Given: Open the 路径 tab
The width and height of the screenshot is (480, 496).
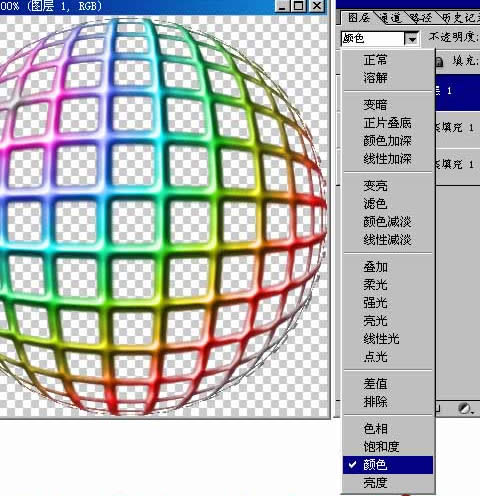Looking at the screenshot, I should click(x=421, y=18).
